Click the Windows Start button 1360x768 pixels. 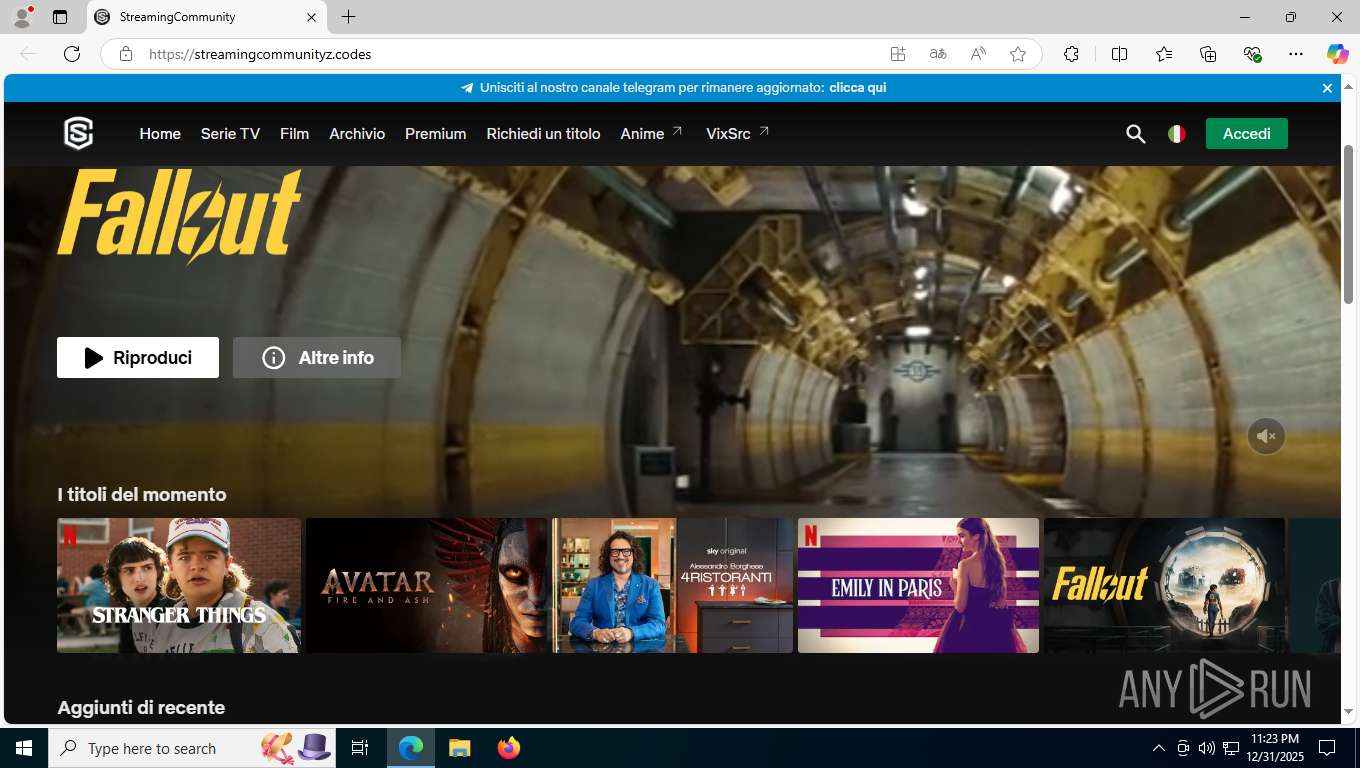click(24, 748)
